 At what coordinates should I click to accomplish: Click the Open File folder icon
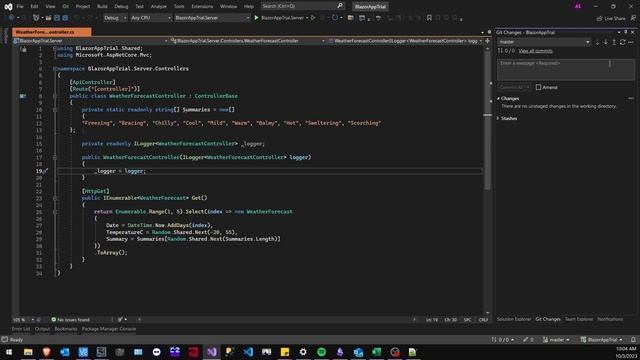[x=48, y=18]
